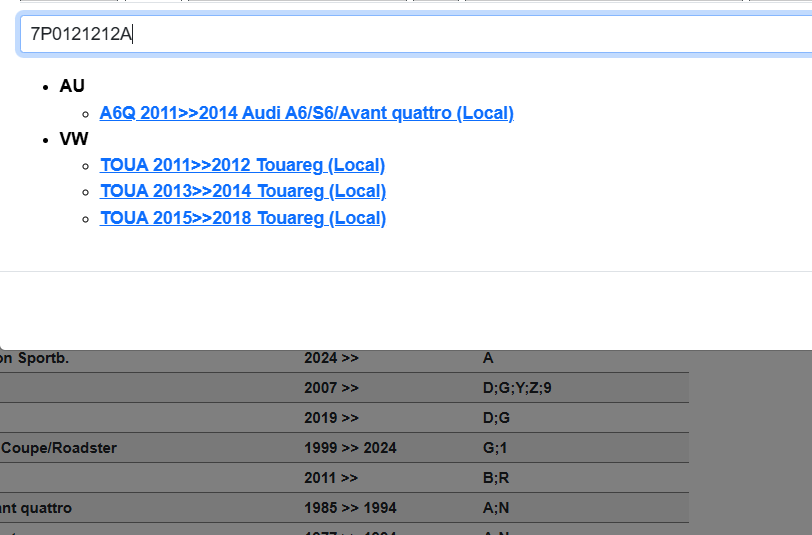Click the B;R code cell
Viewport: 812px width, 535px height.
click(x=495, y=478)
